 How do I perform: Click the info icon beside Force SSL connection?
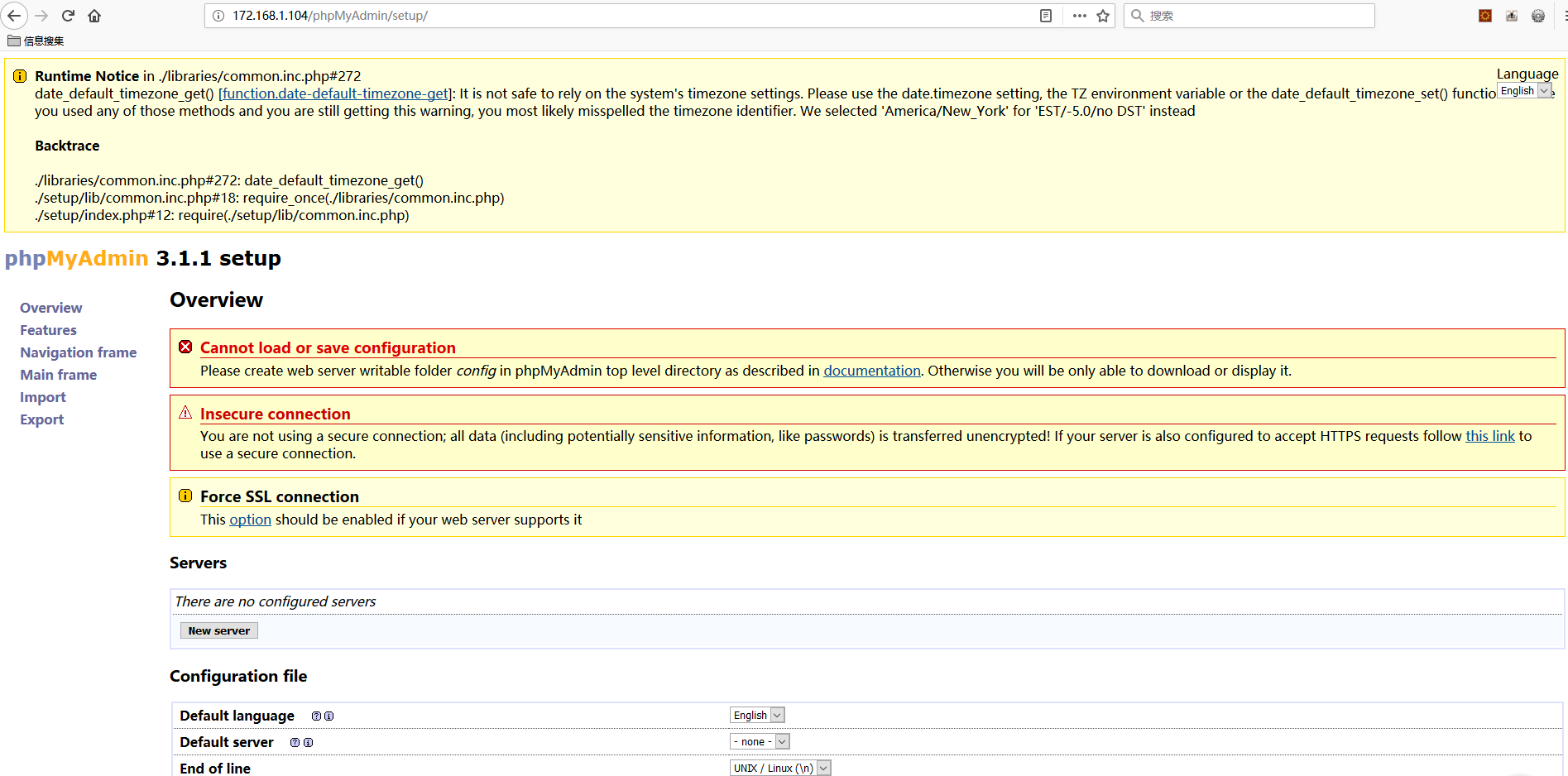[x=185, y=496]
